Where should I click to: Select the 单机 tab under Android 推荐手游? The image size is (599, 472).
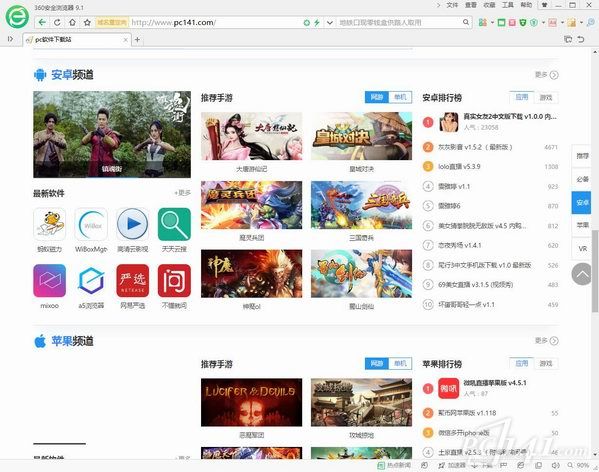tap(400, 97)
